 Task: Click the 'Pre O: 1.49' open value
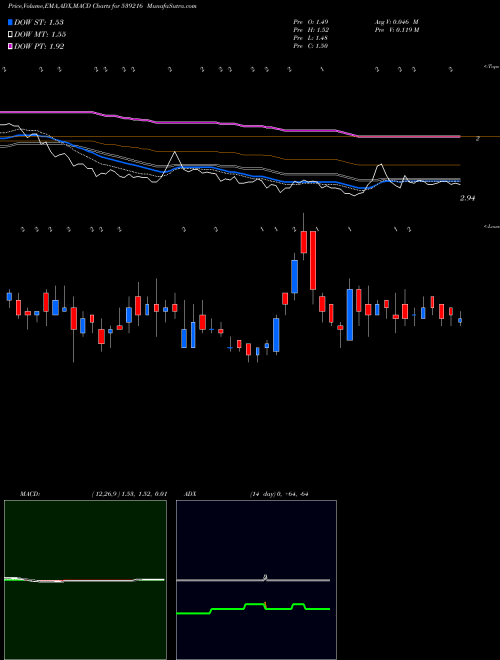point(311,22)
